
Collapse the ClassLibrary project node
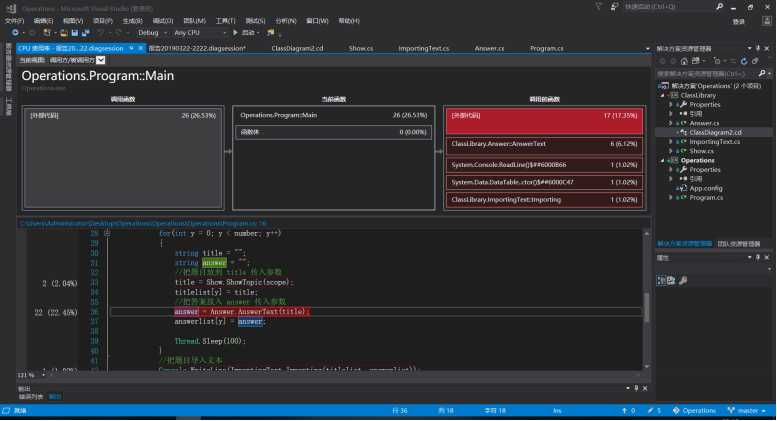point(663,95)
